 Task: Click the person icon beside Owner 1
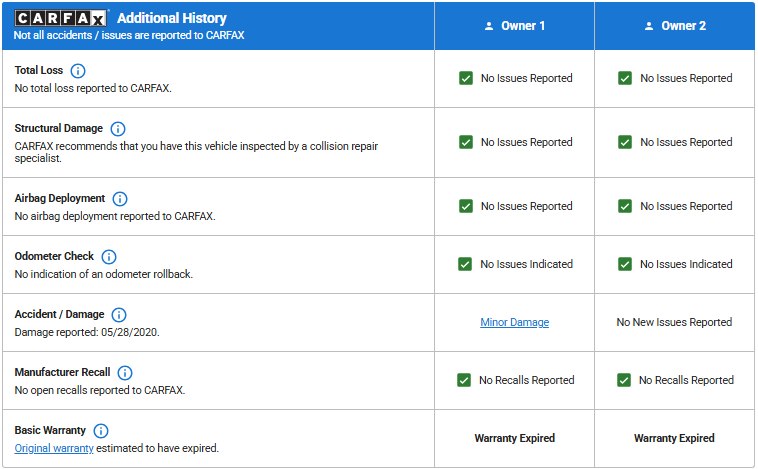click(488, 26)
